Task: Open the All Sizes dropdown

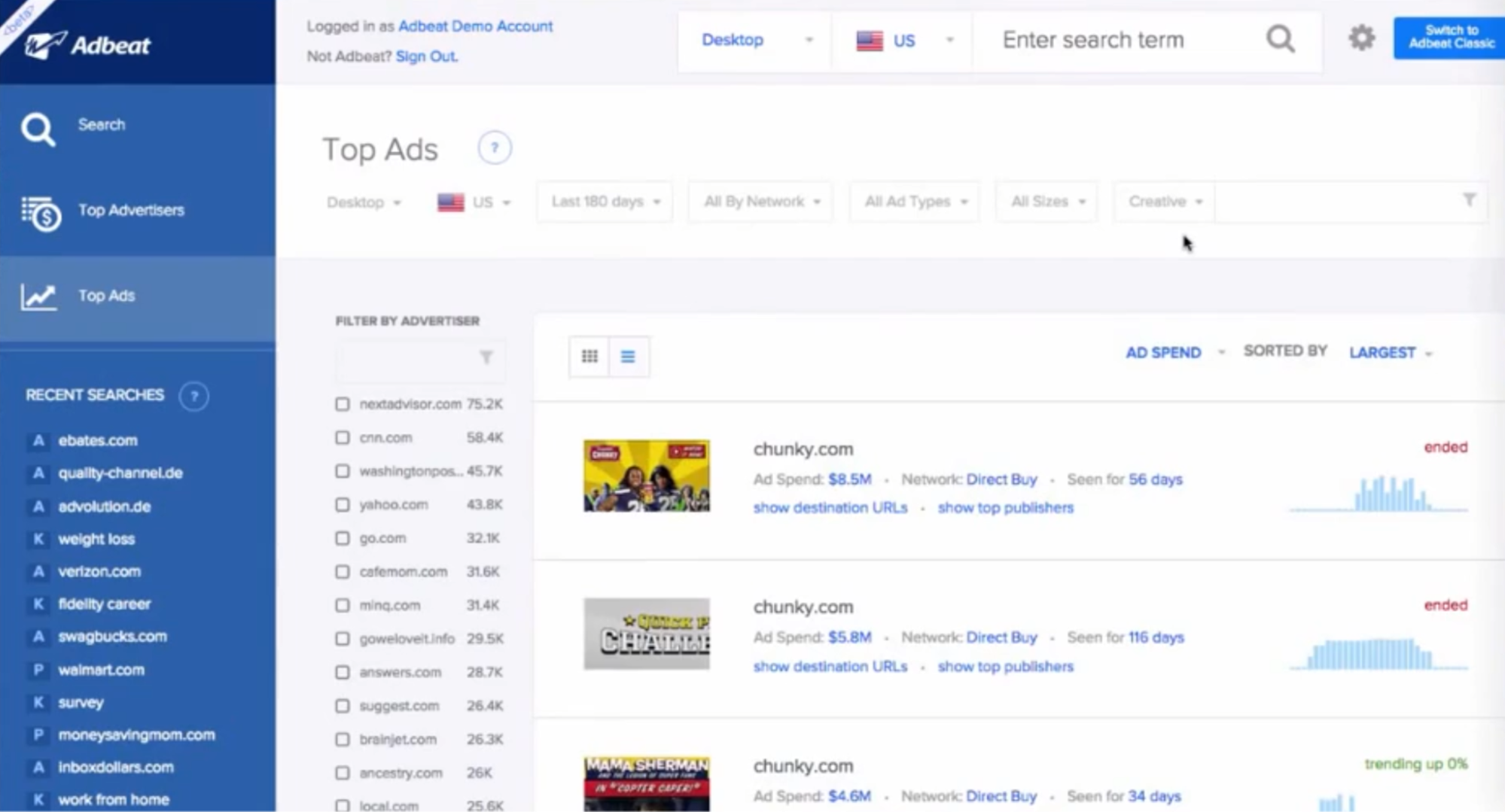Action: tap(1047, 202)
